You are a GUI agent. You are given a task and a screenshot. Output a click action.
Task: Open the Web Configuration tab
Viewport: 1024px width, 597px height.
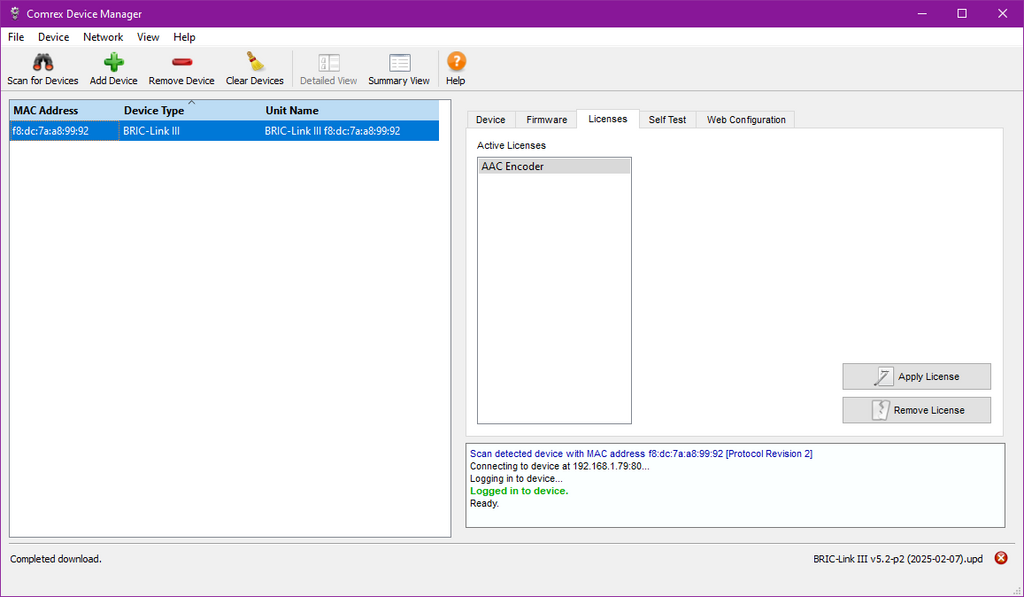coord(746,120)
